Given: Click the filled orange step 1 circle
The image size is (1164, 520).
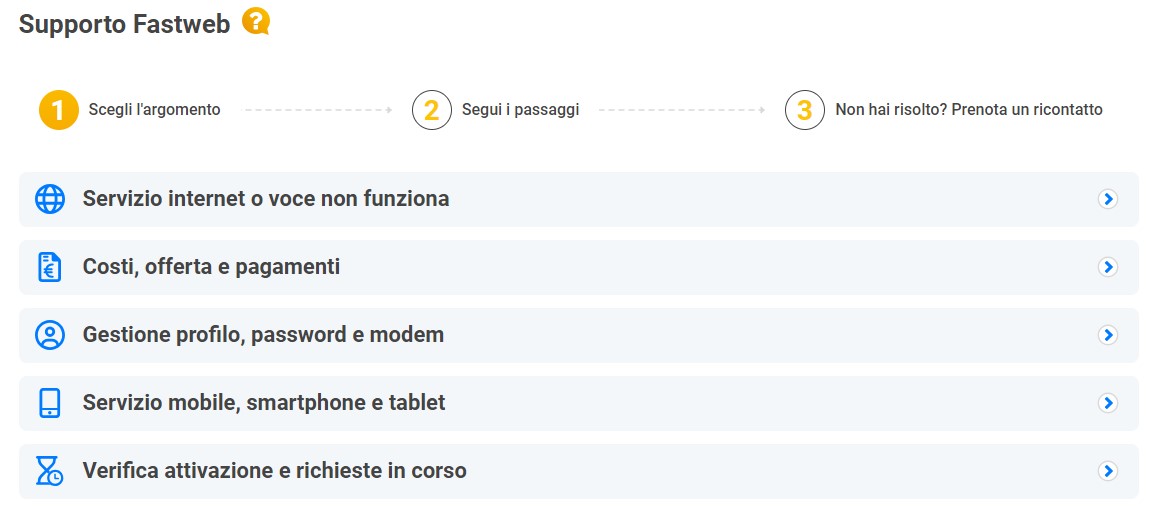Looking at the screenshot, I should [59, 110].
